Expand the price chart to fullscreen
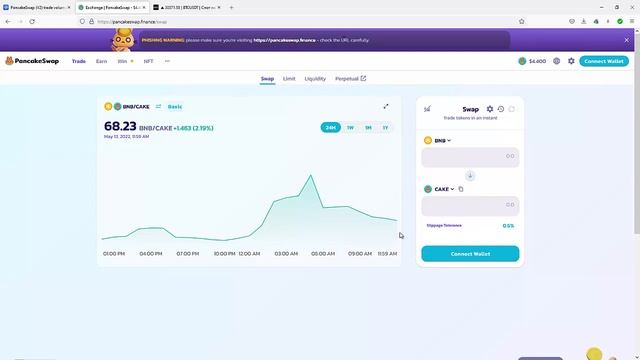Viewport: 640px width, 360px height. point(386,107)
